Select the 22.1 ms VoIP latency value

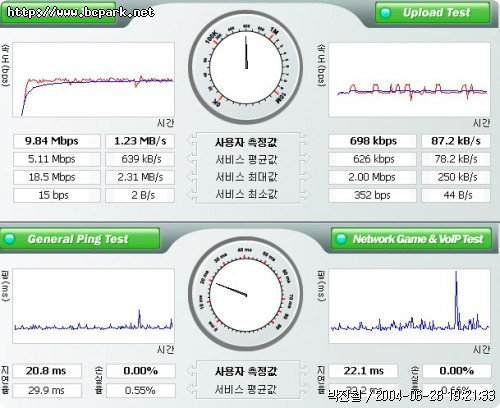point(363,371)
